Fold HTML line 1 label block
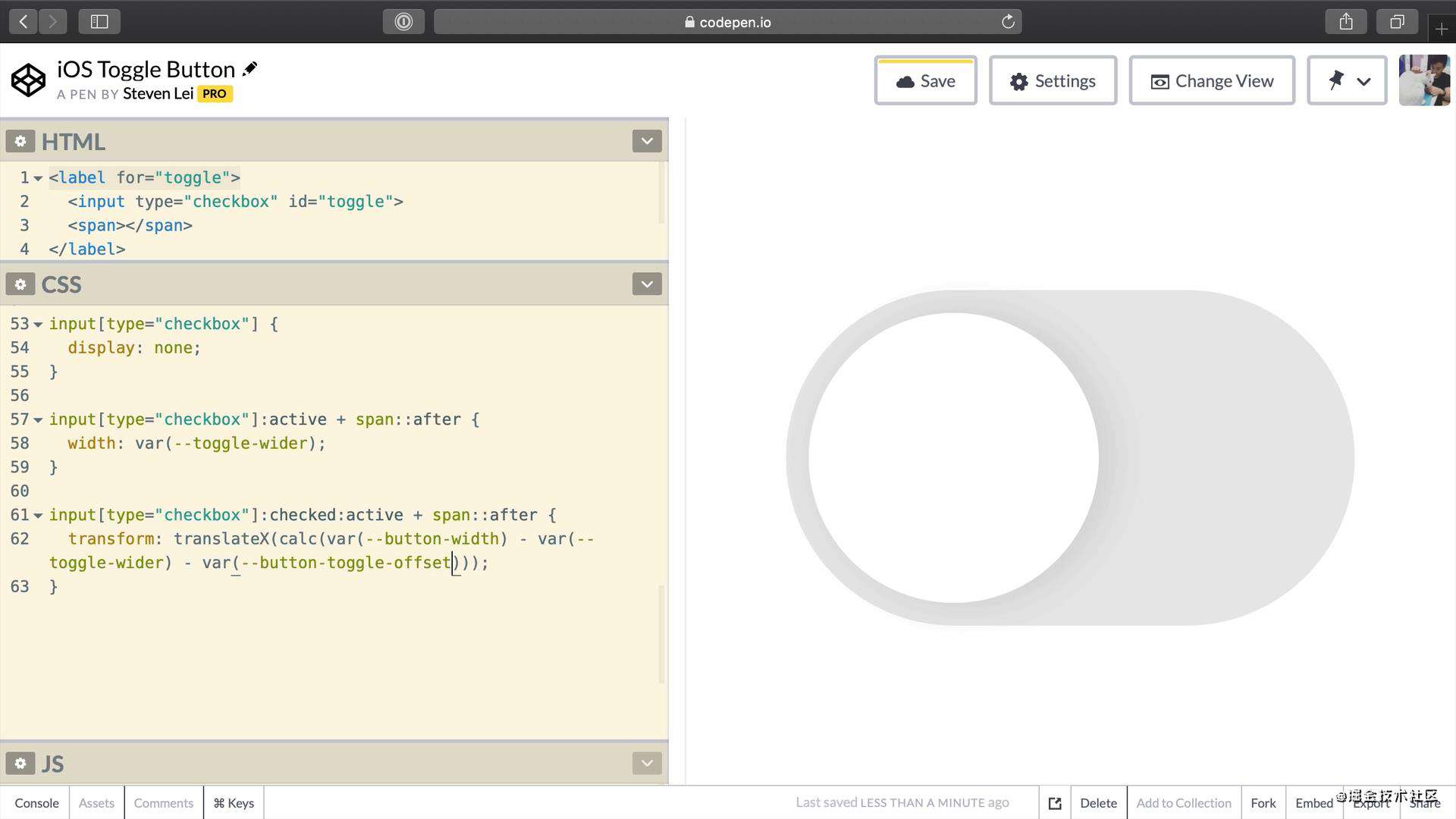This screenshot has height=819, width=1456. (x=38, y=178)
